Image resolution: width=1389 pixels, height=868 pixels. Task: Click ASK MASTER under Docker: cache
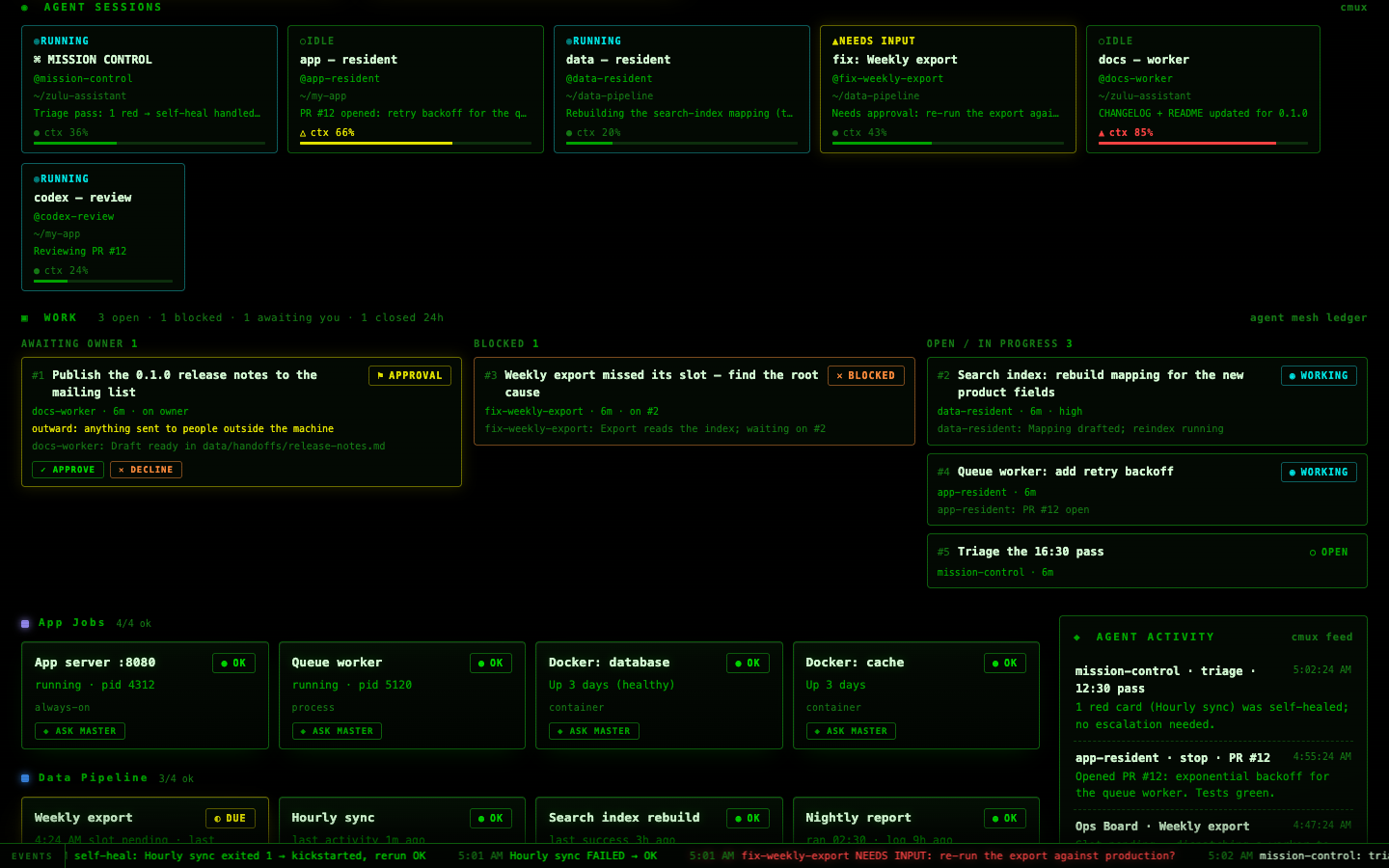click(851, 731)
